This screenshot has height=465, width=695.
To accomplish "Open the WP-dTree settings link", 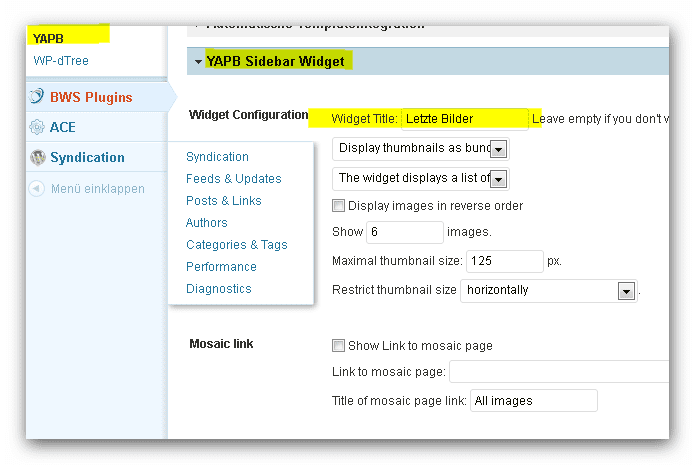I will pyautogui.click(x=61, y=61).
